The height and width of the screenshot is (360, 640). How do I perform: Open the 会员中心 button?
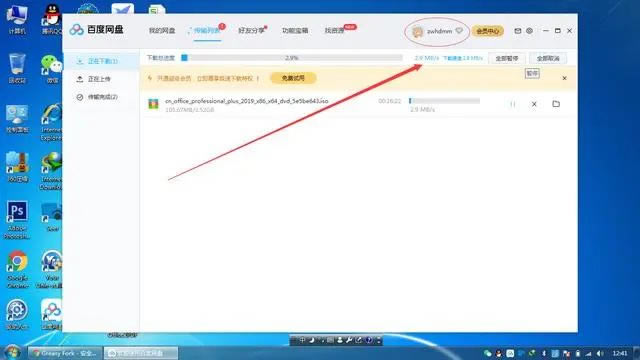pos(487,31)
